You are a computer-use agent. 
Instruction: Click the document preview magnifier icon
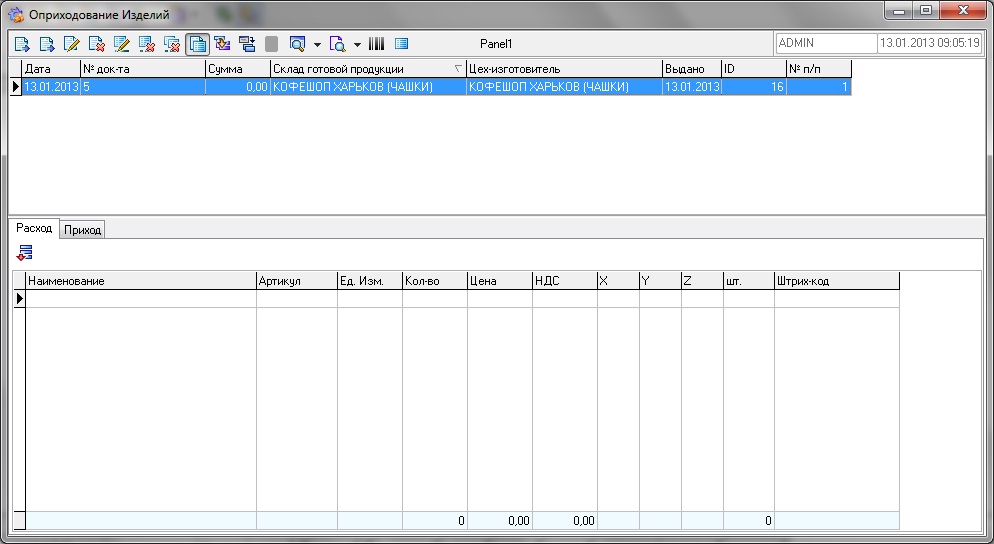[x=337, y=44]
